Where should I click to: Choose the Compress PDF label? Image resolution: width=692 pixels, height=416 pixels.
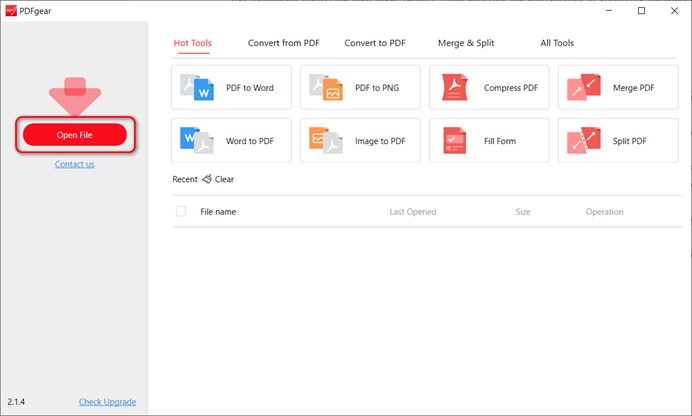[x=511, y=88]
